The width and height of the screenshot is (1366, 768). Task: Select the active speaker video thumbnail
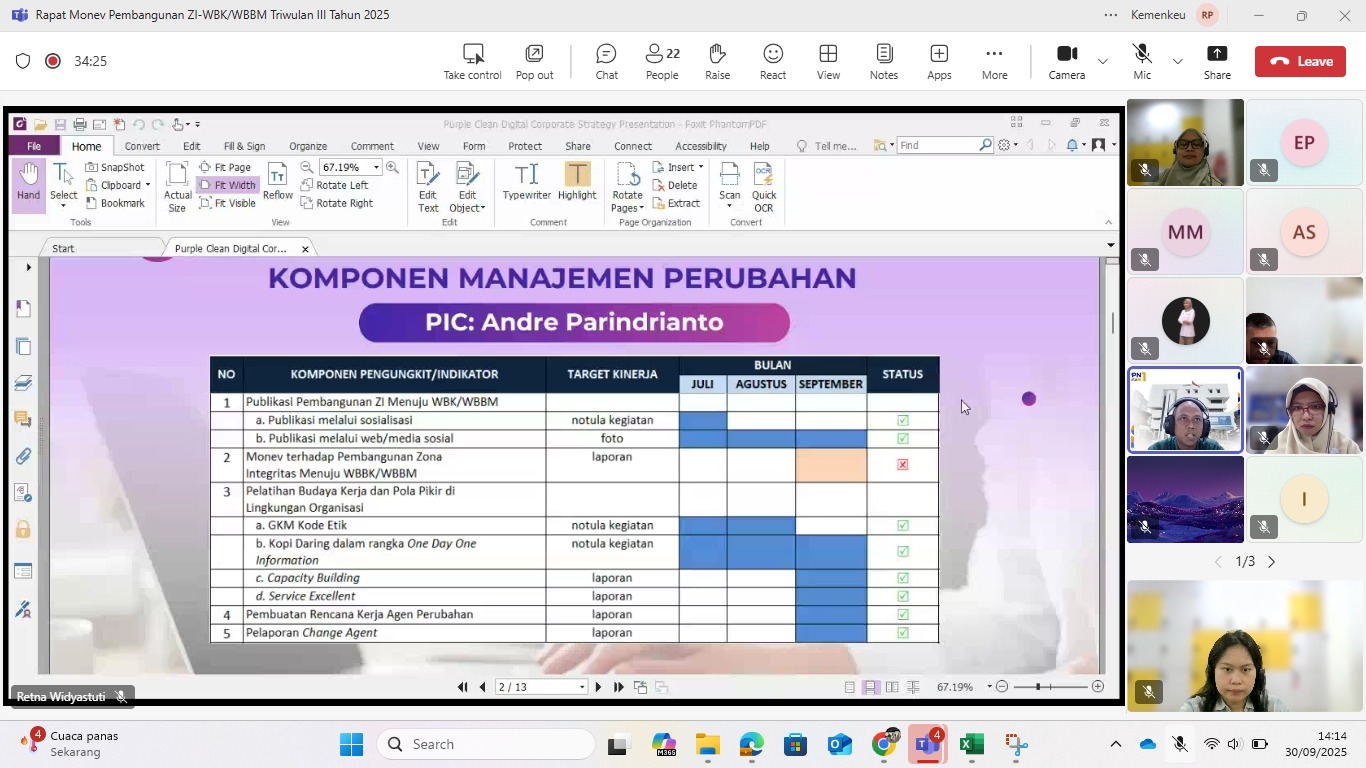[1185, 410]
